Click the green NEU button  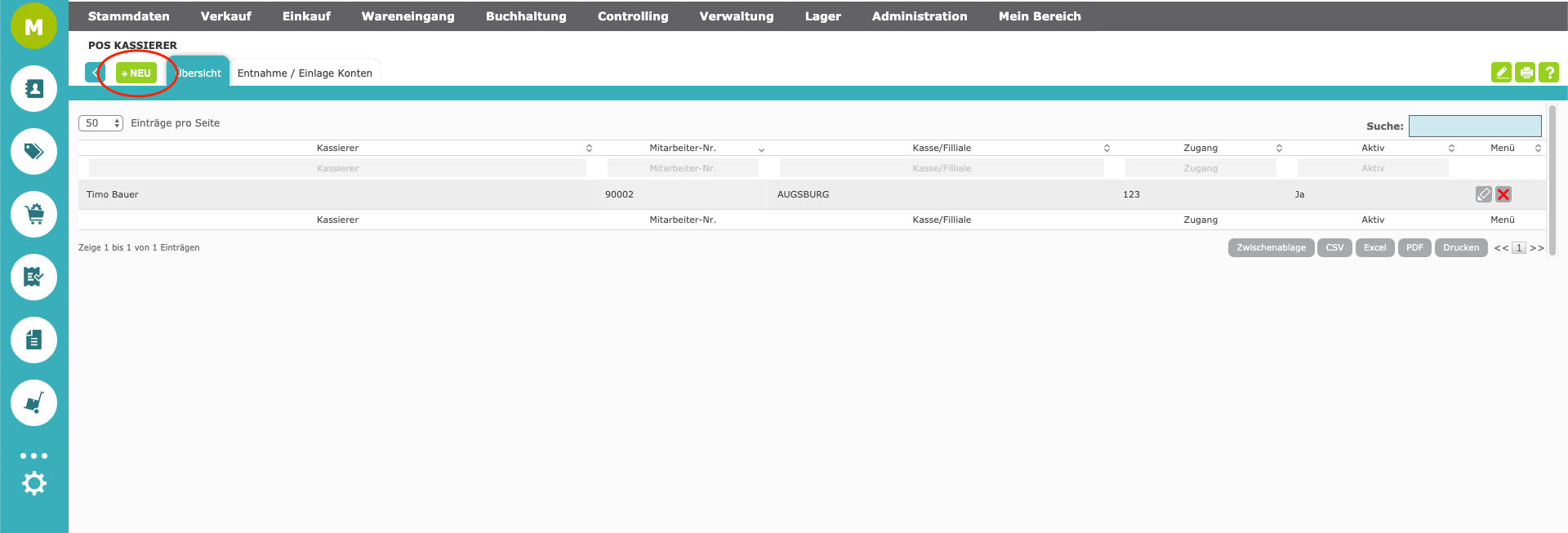136,73
